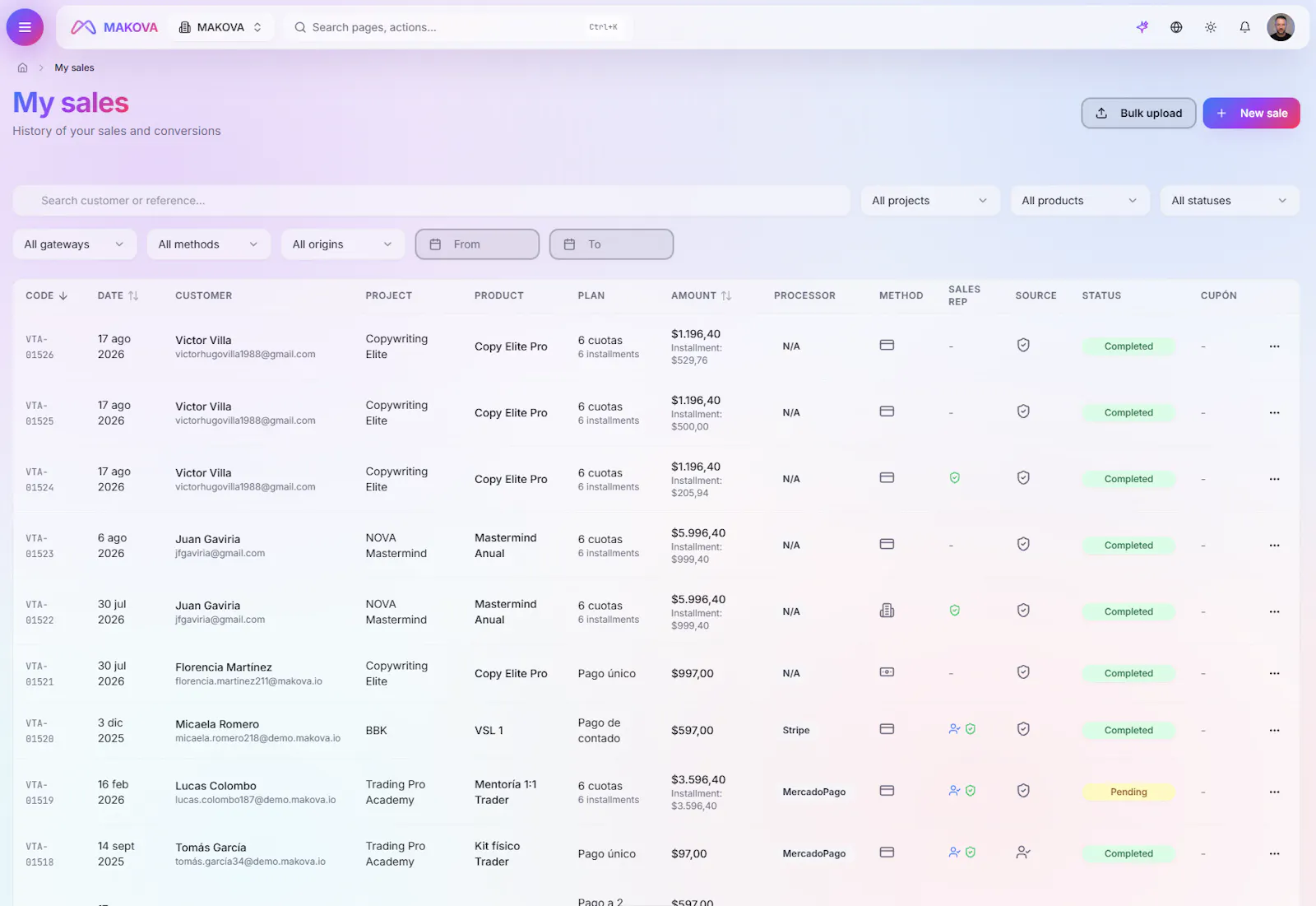The image size is (1316, 906).
Task: Open row actions for VTA-01526
Action: (1274, 346)
